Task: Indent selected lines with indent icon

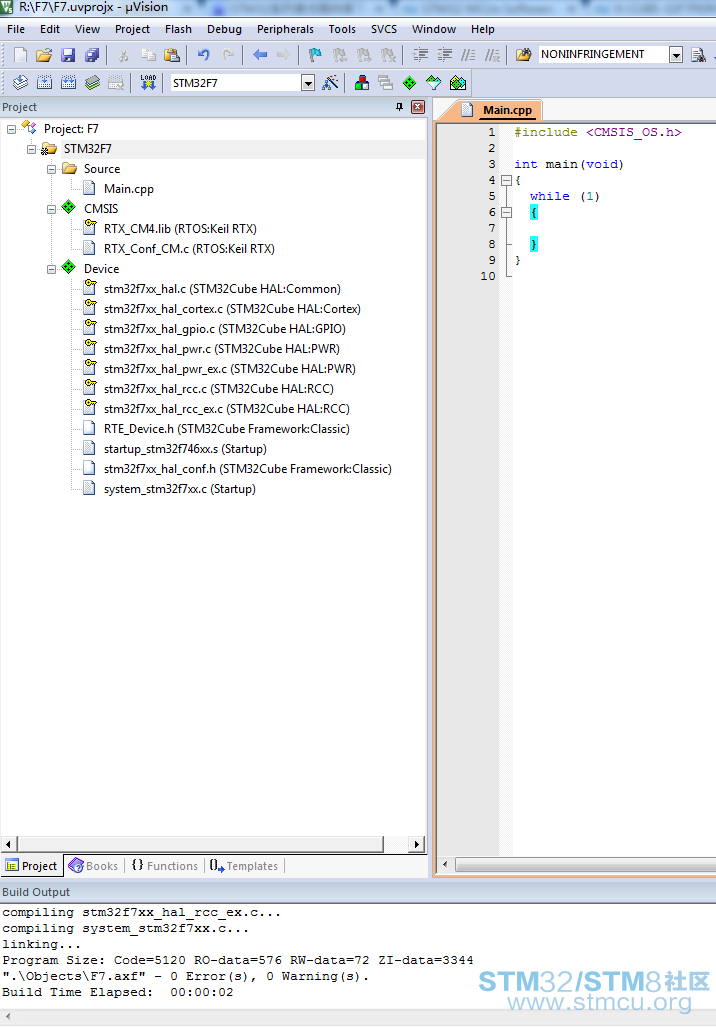Action: [x=420, y=55]
